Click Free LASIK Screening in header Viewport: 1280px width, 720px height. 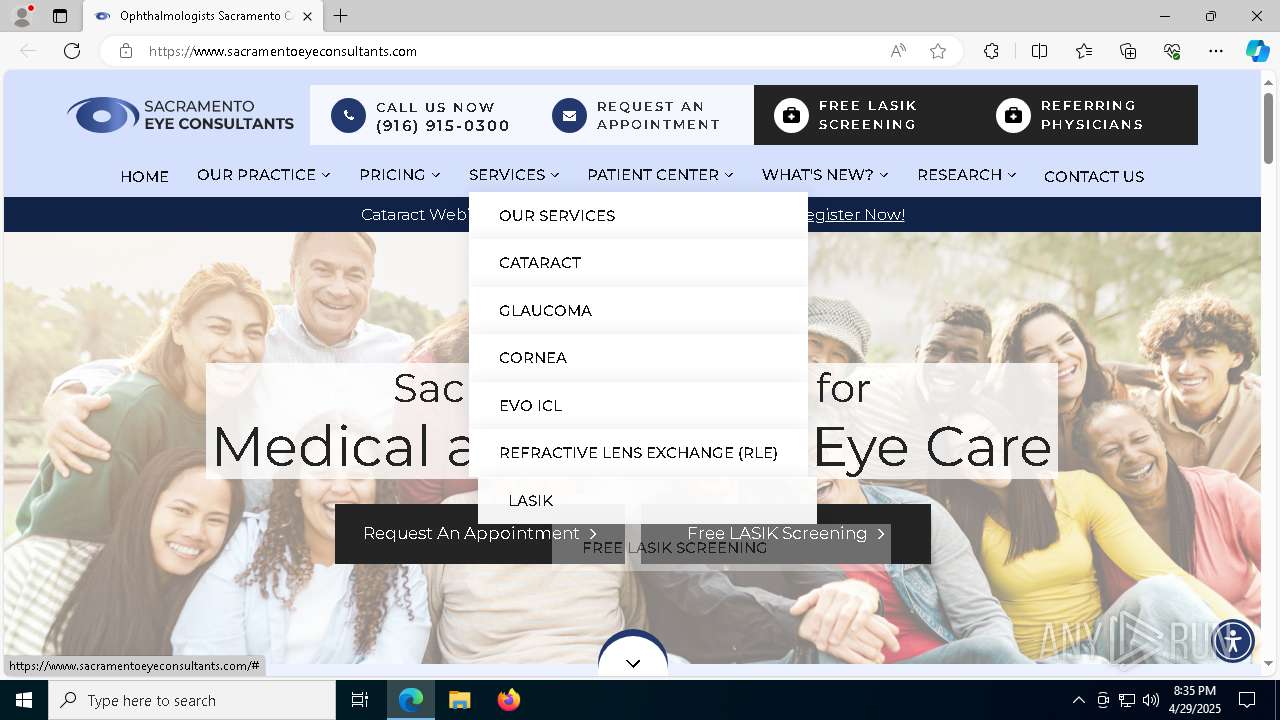tap(867, 115)
